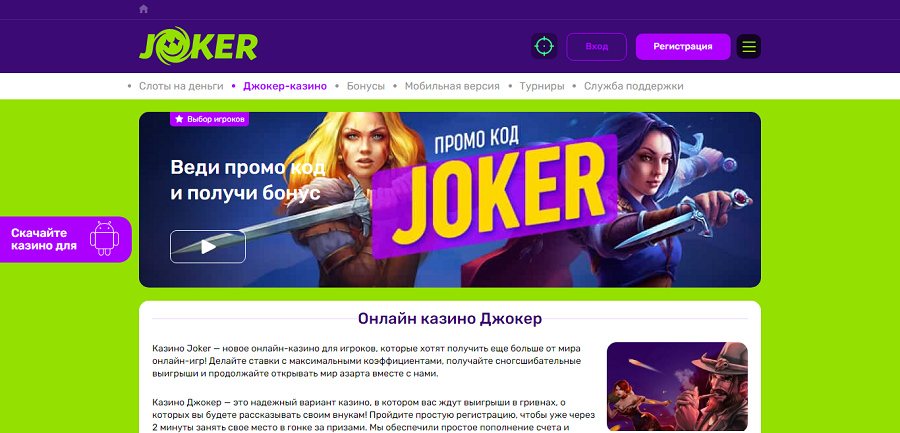The width and height of the screenshot is (900, 433).
Task: Click the green crosshair target icon
Action: (x=544, y=47)
